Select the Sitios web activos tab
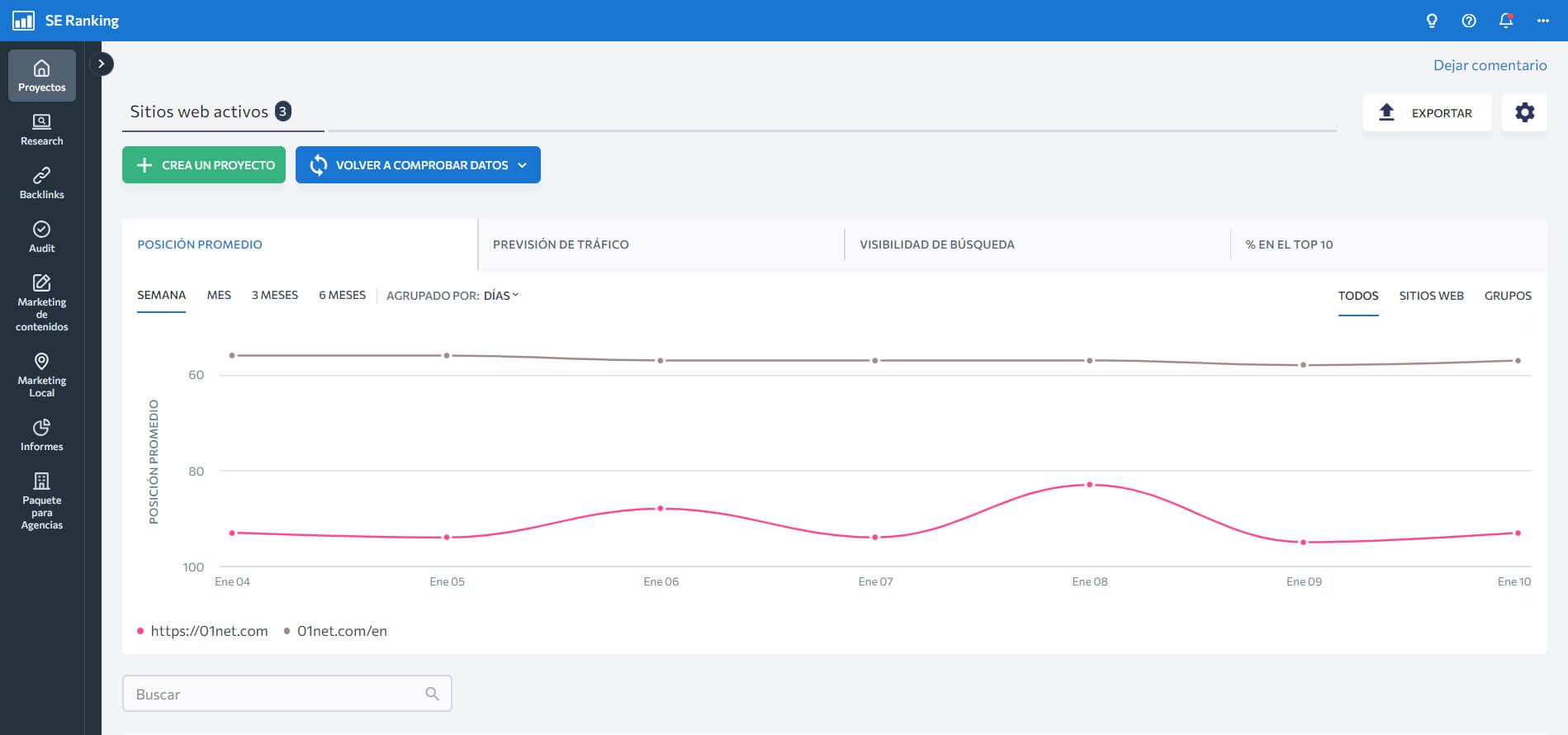The width and height of the screenshot is (1568, 735). coord(223,112)
